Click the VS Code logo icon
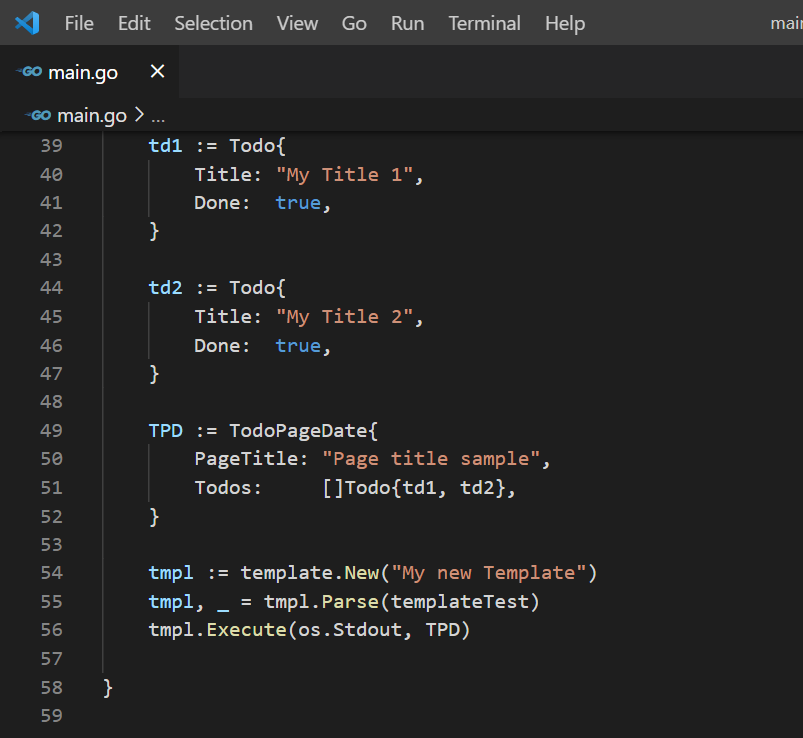Image resolution: width=803 pixels, height=738 pixels. coord(27,23)
